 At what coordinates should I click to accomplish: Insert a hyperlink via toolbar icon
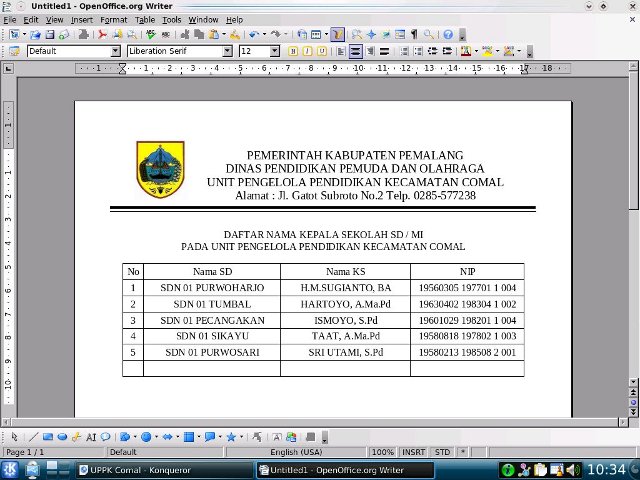tap(302, 35)
